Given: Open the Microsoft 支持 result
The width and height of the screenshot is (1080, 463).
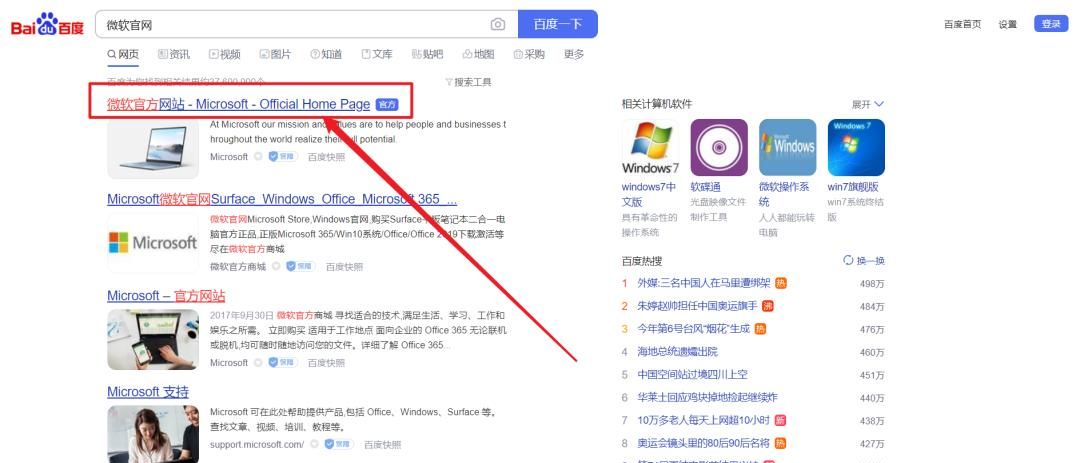Looking at the screenshot, I should (x=147, y=392).
